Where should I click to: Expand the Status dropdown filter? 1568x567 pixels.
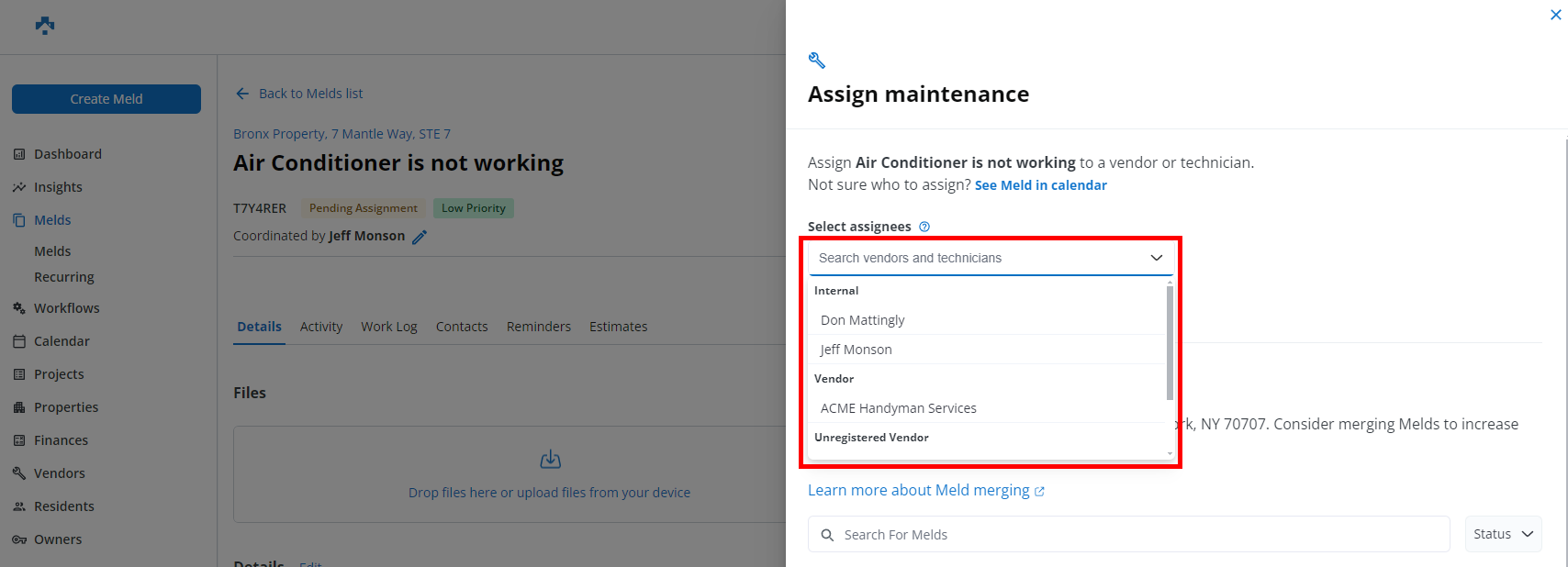tap(1503, 534)
